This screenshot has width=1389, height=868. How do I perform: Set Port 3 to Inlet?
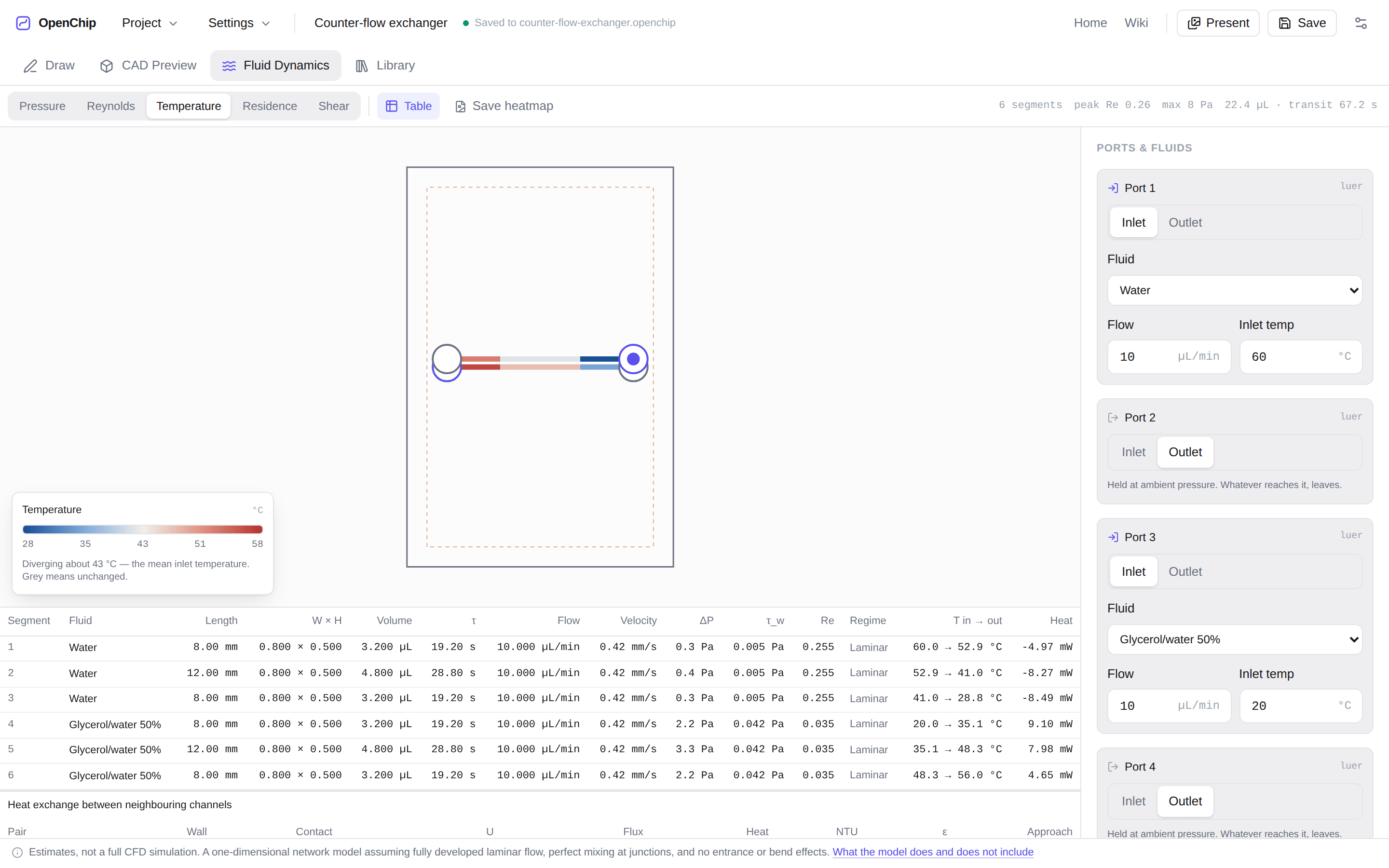point(1133,572)
